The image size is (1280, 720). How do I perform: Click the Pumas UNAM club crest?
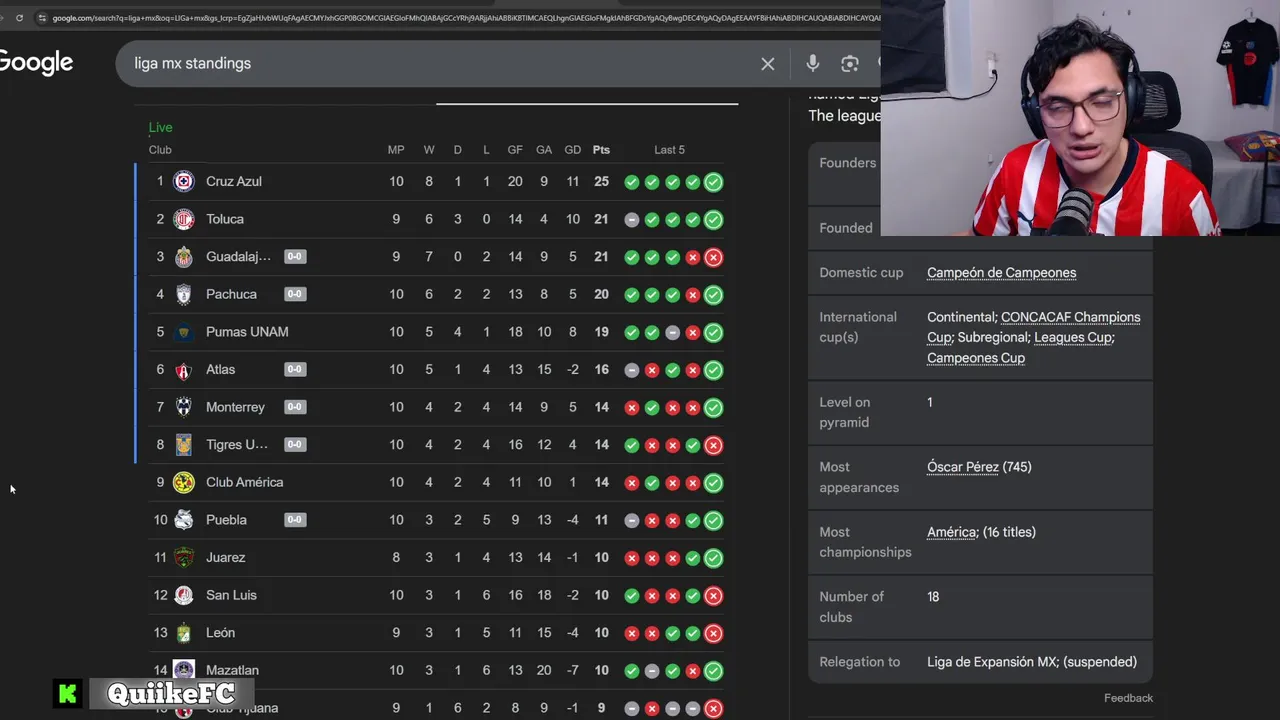[x=183, y=332]
